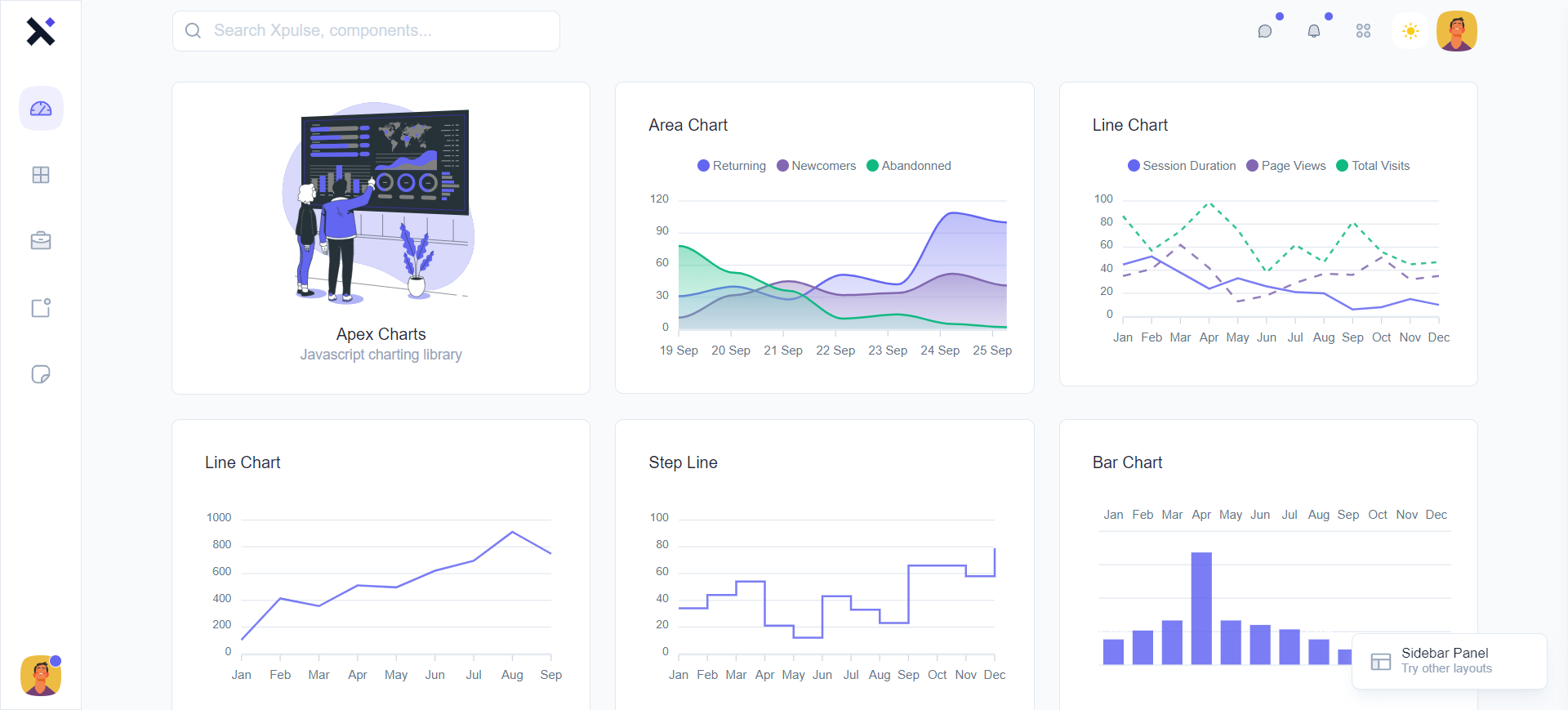This screenshot has height=710, width=1568.
Task: Click the bottom-left sidebar user avatar
Action: pyautogui.click(x=41, y=676)
